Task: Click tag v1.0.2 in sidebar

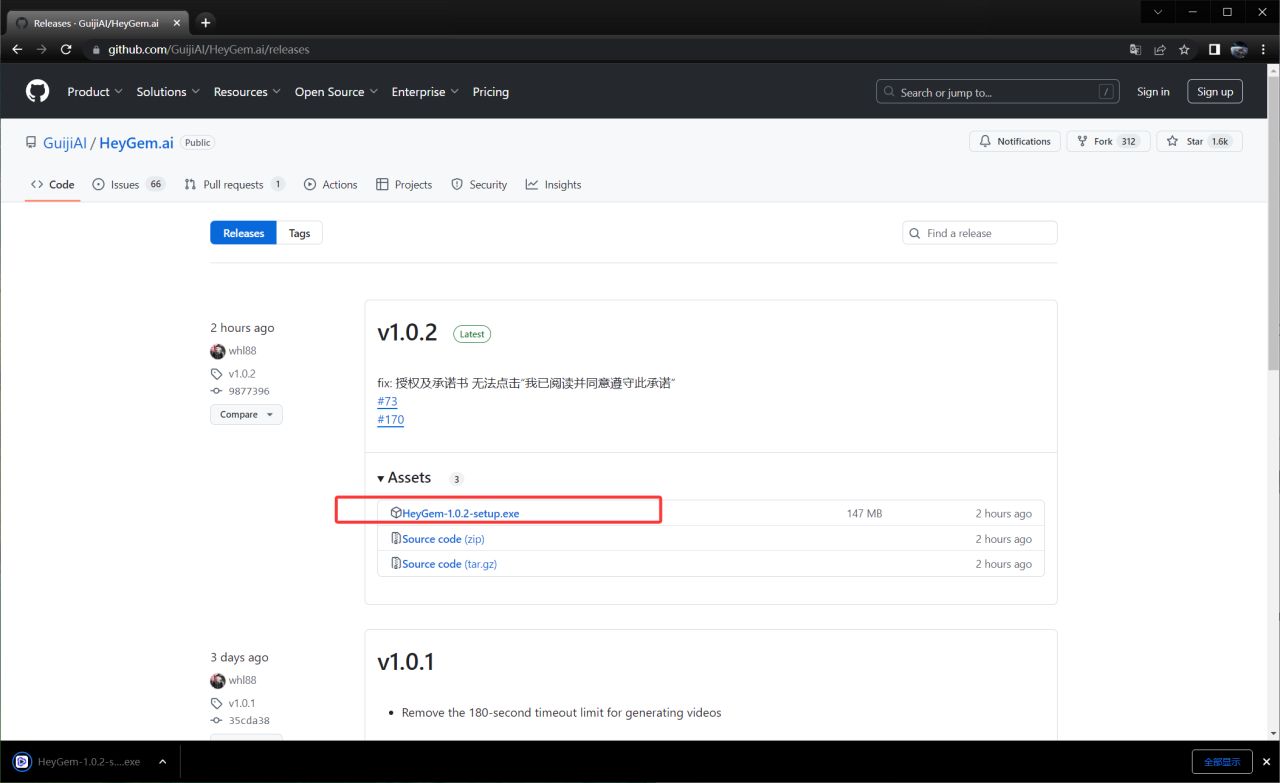Action: (x=242, y=374)
